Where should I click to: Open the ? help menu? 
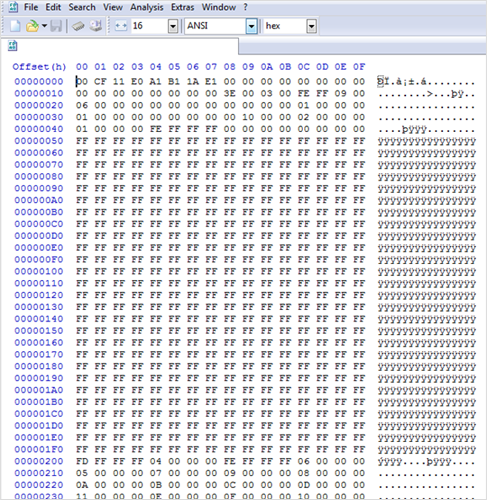[x=245, y=7]
